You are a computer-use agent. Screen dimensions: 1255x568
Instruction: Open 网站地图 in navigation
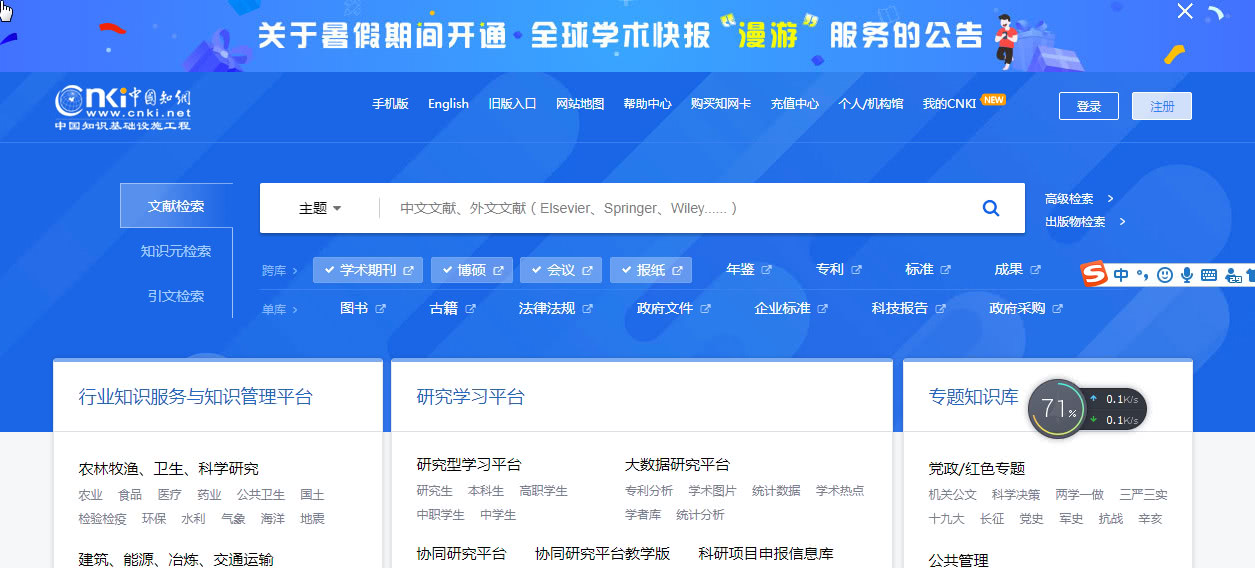click(580, 104)
